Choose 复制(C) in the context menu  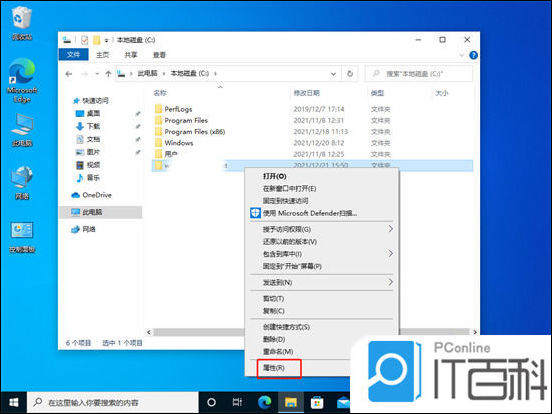coord(322,311)
